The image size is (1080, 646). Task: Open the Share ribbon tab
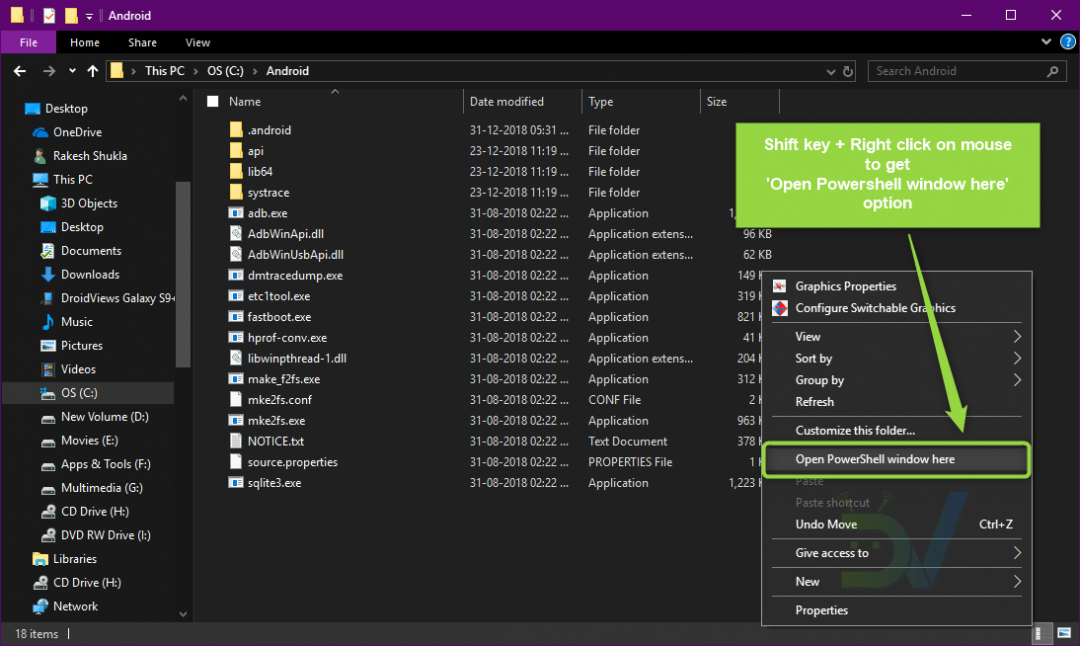point(143,43)
